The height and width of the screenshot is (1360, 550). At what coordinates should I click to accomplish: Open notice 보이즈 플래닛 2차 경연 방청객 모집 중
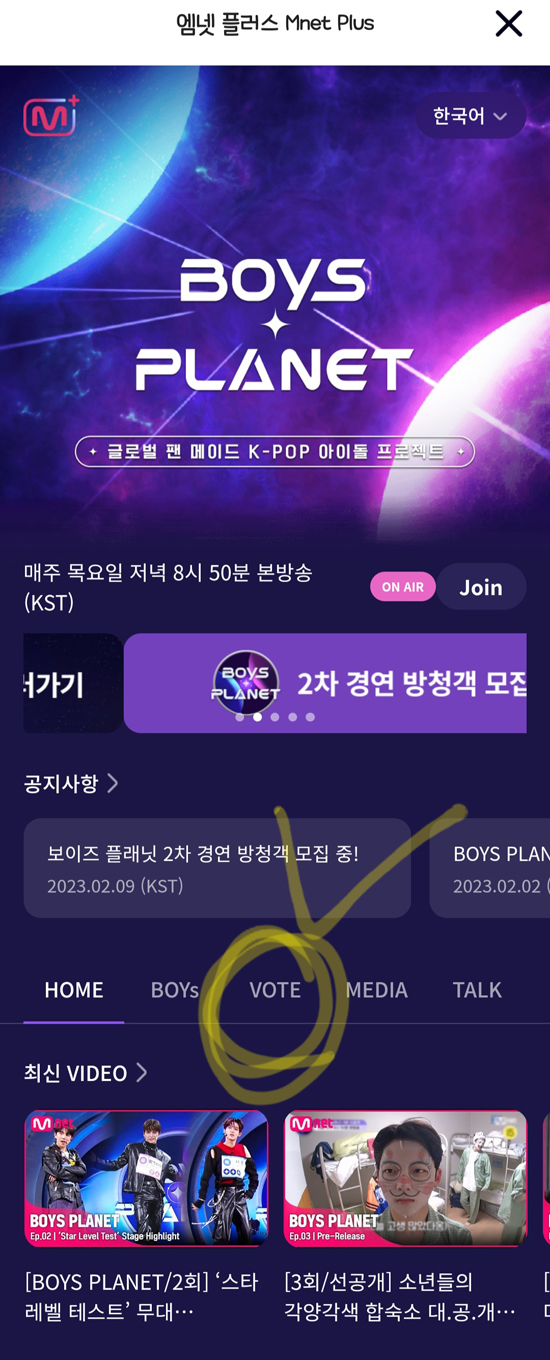point(217,868)
